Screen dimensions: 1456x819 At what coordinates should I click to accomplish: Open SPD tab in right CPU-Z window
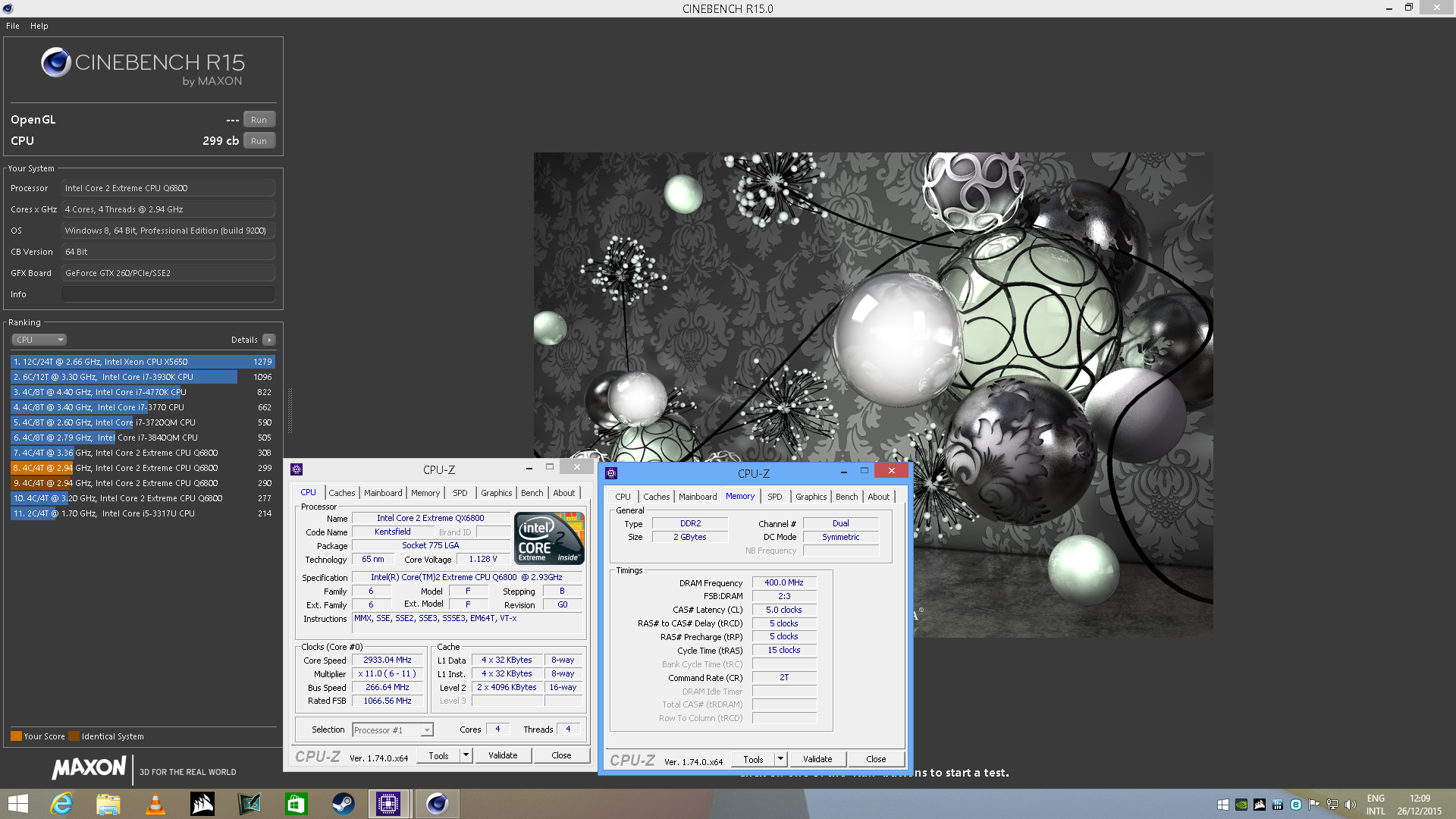(775, 497)
